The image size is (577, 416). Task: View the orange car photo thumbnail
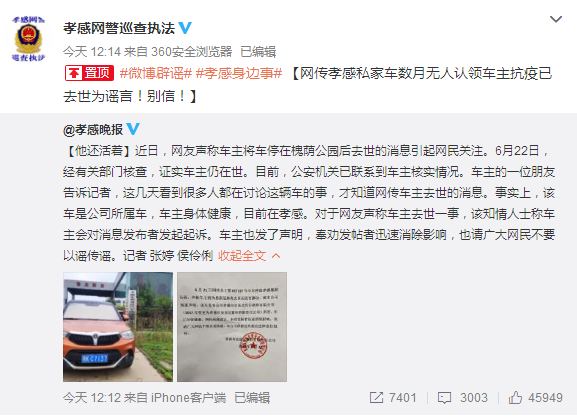click(x=118, y=327)
